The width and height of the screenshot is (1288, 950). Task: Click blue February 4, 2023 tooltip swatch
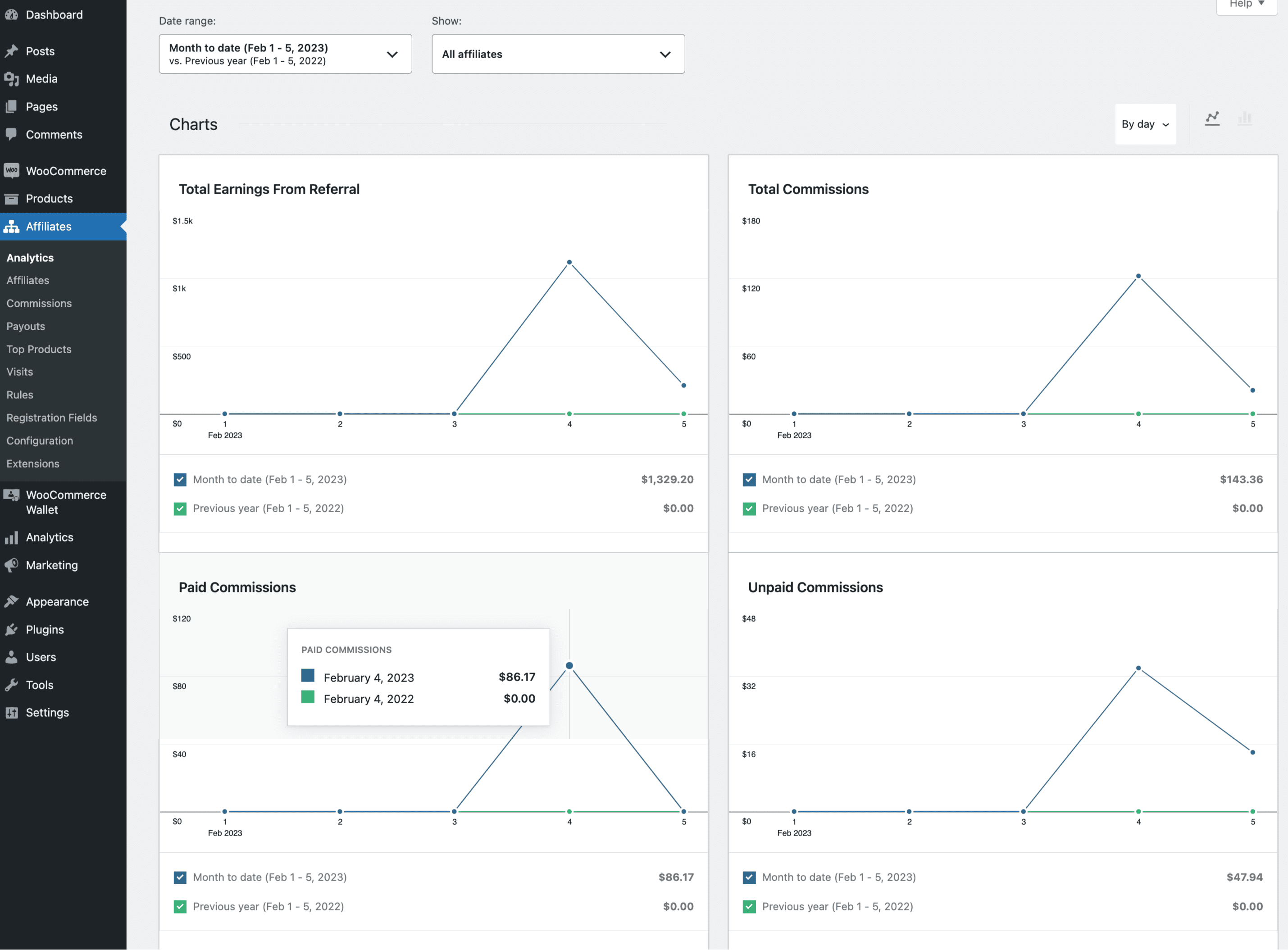[x=308, y=675]
